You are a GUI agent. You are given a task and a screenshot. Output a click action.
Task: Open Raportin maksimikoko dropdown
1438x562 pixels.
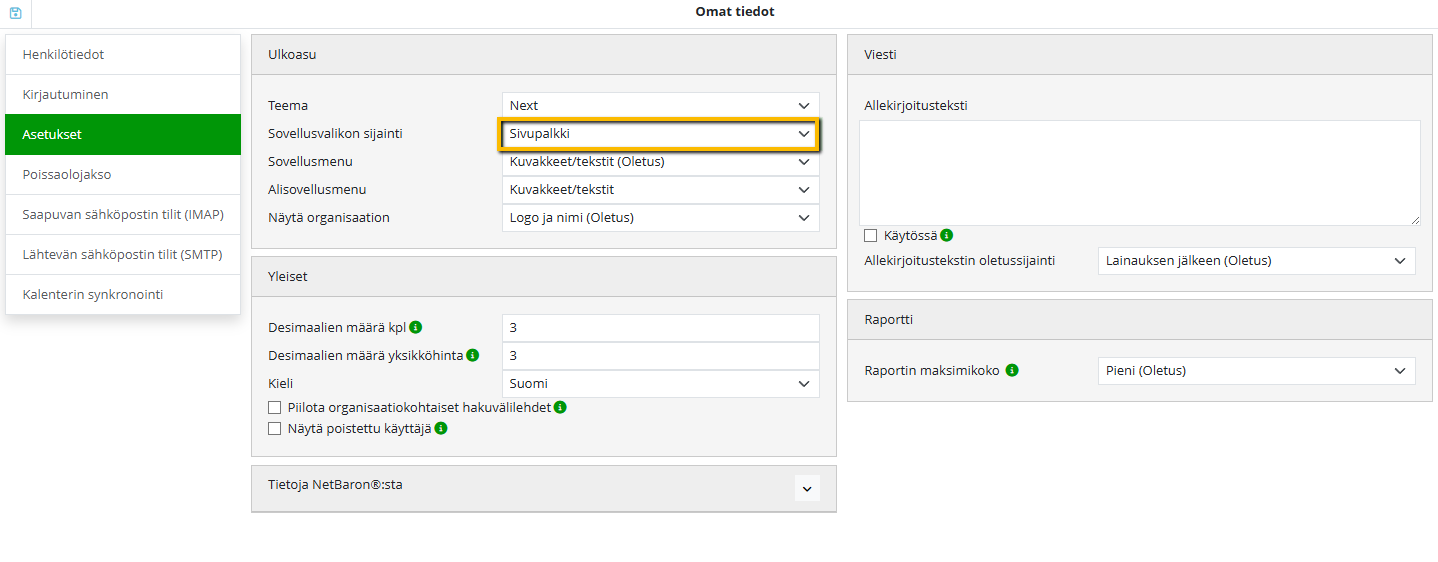tap(1256, 371)
